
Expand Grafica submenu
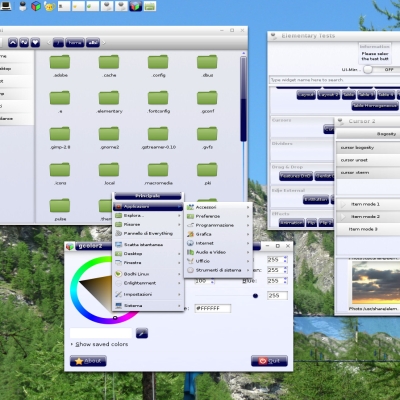click(x=218, y=234)
